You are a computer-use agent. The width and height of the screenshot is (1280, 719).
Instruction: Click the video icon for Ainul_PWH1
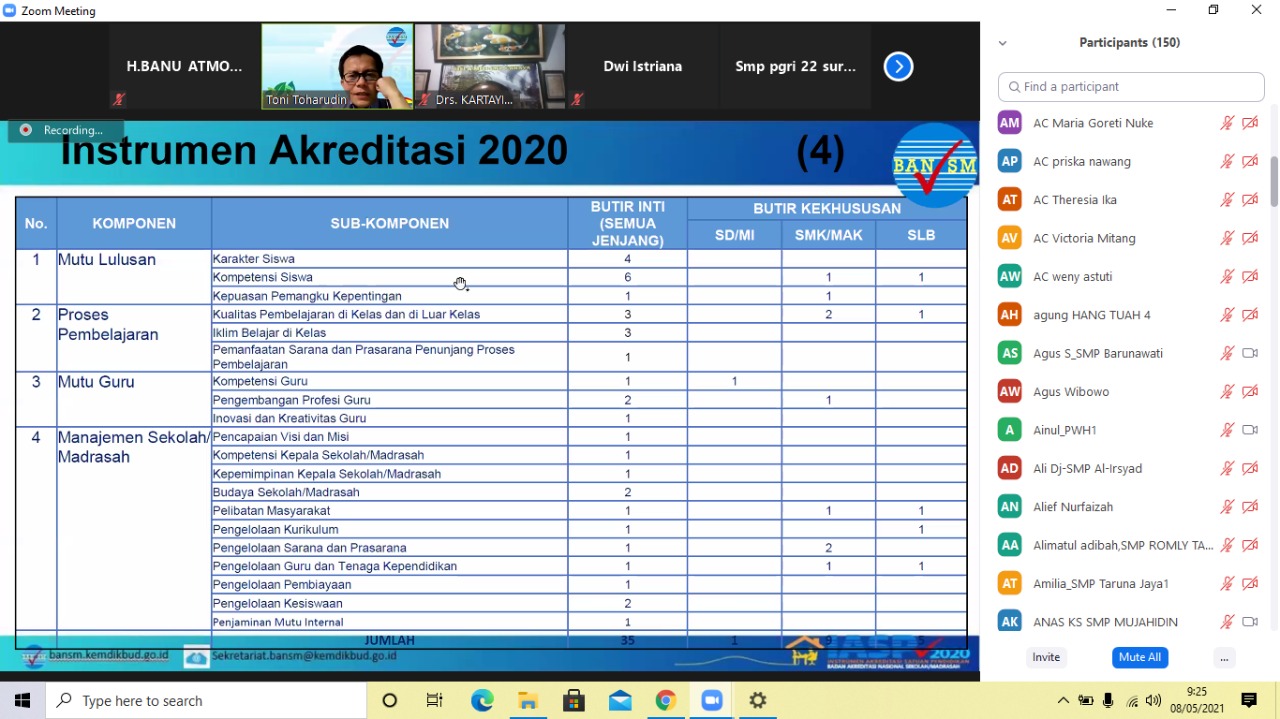[x=1250, y=430]
